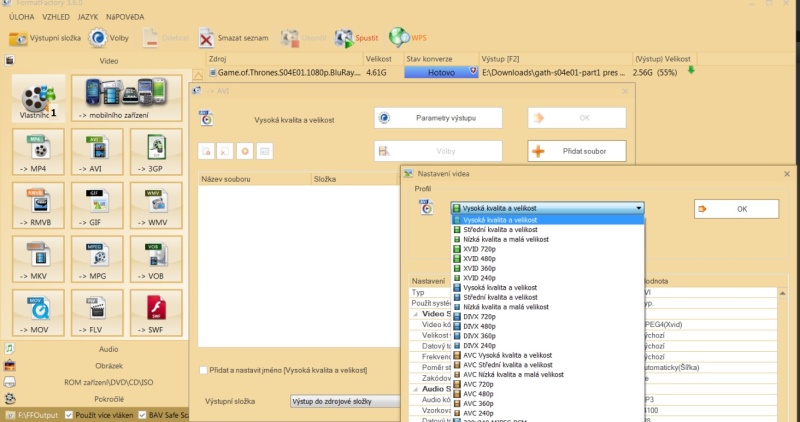The image size is (800, 422).
Task: Click Parametry výstupu in AVI dialog
Action: pos(438,118)
